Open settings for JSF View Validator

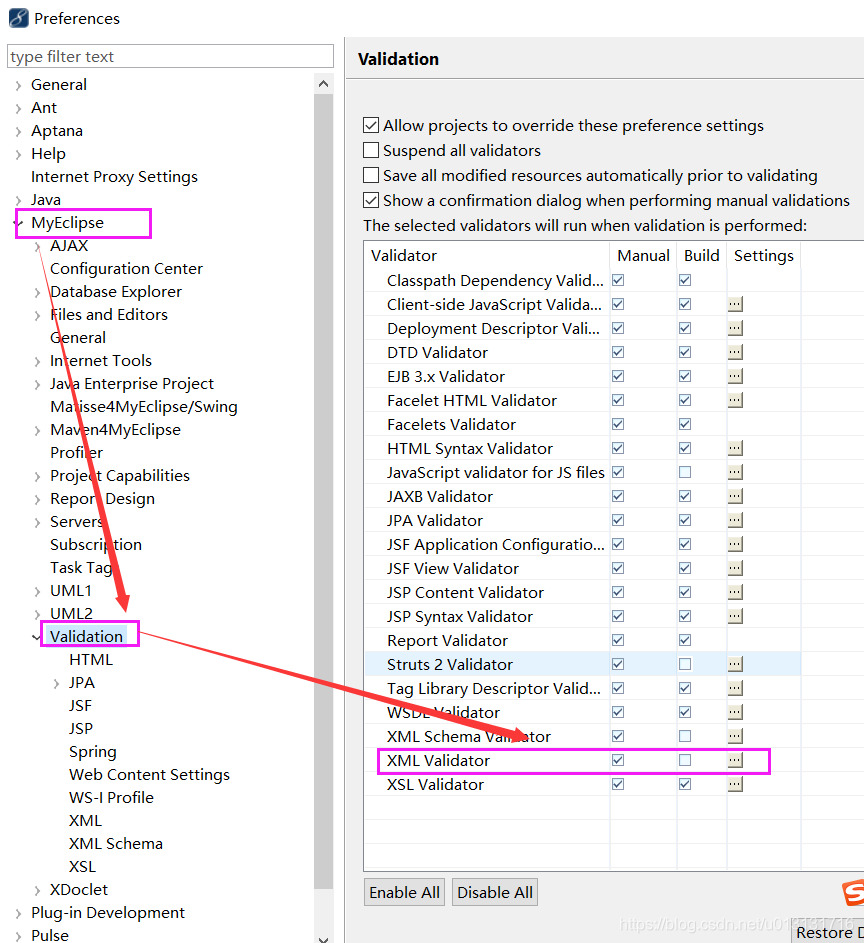[735, 568]
